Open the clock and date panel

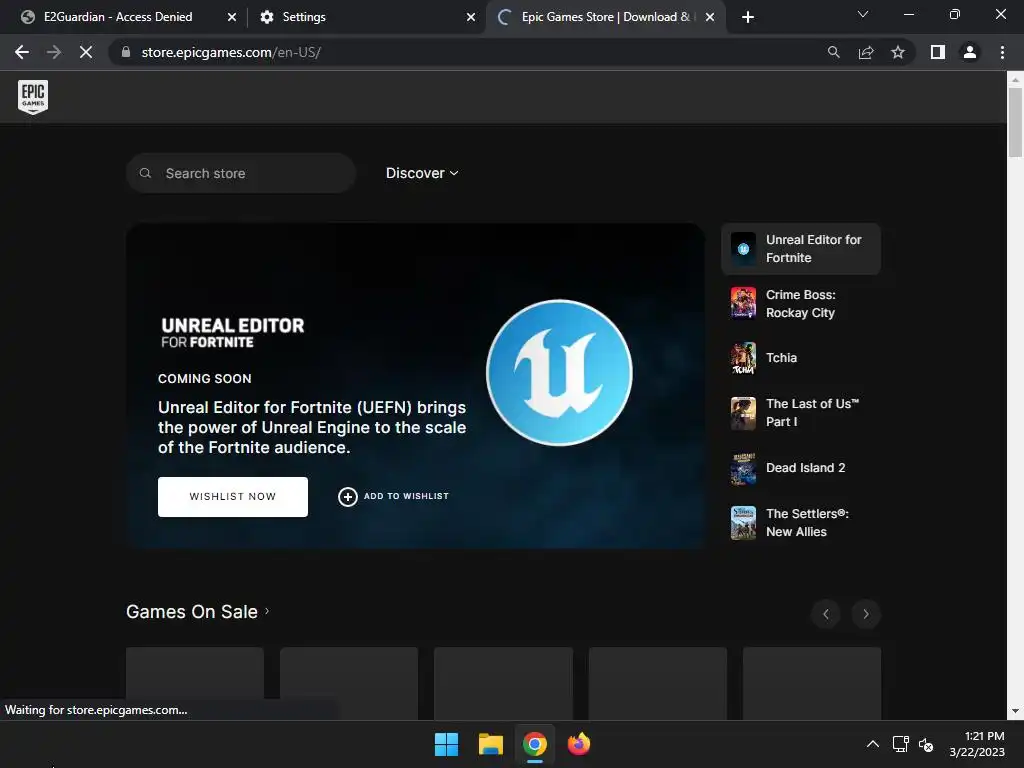978,744
